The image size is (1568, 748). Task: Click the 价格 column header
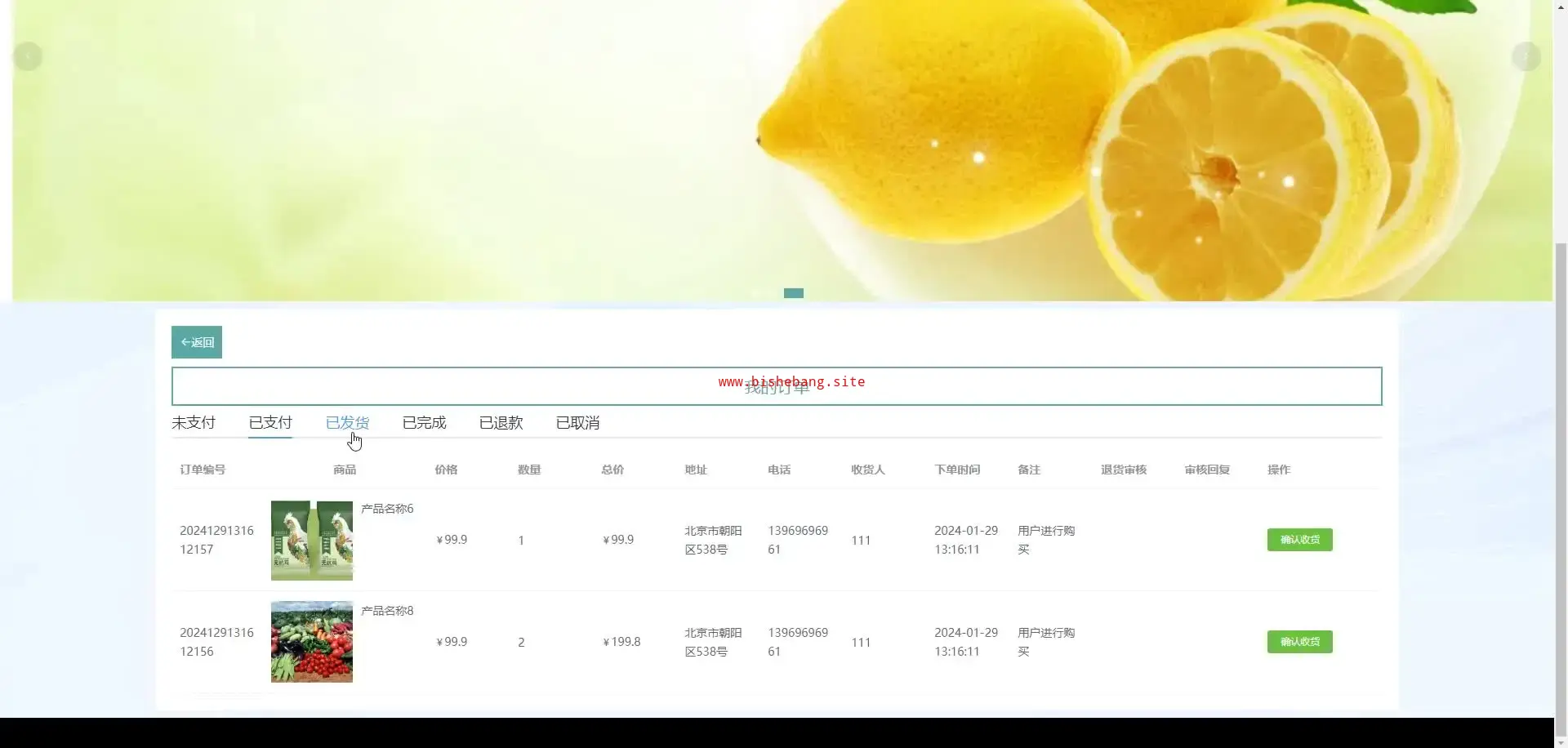point(446,470)
